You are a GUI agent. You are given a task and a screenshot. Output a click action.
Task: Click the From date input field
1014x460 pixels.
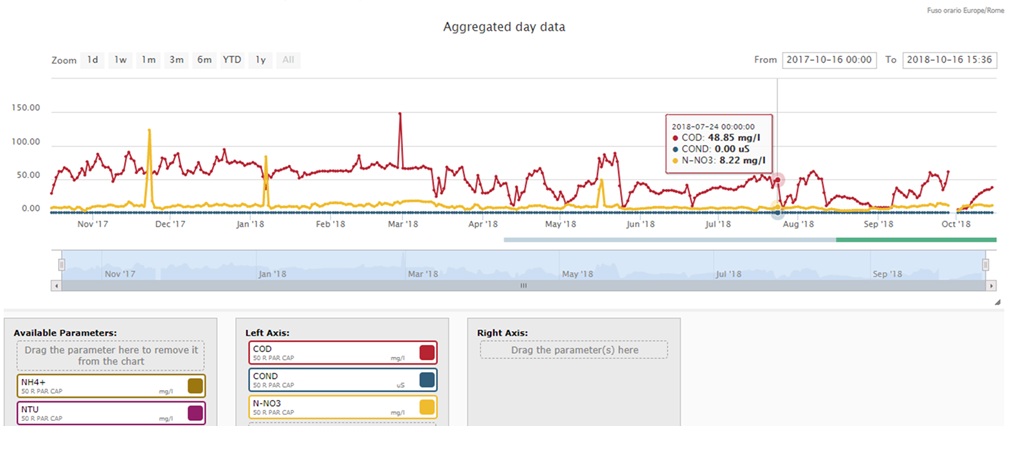coord(830,60)
